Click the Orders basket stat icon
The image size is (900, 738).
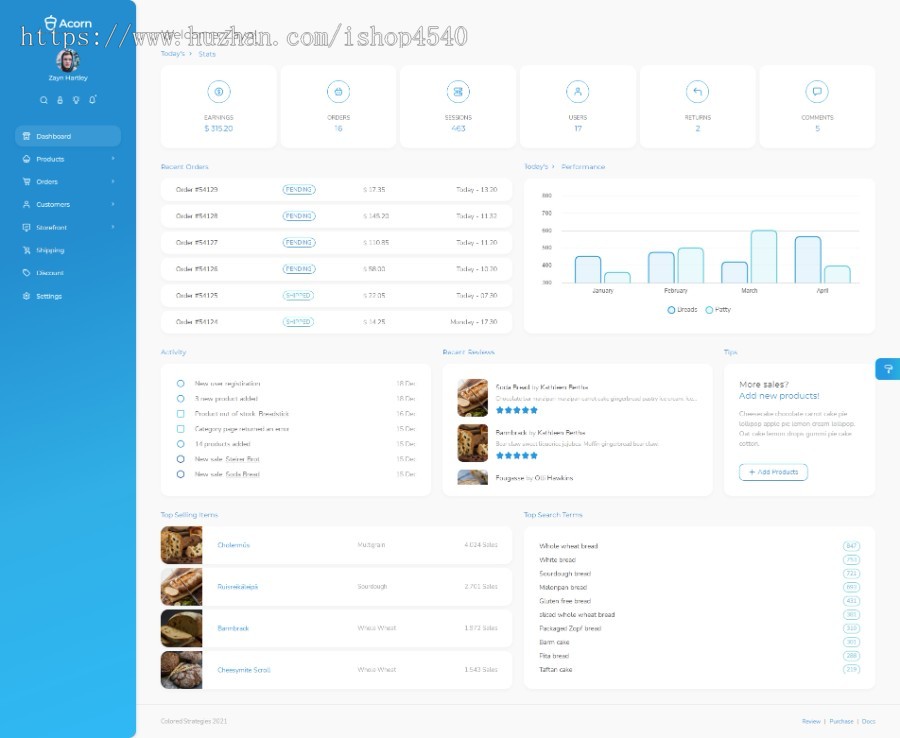[x=339, y=92]
